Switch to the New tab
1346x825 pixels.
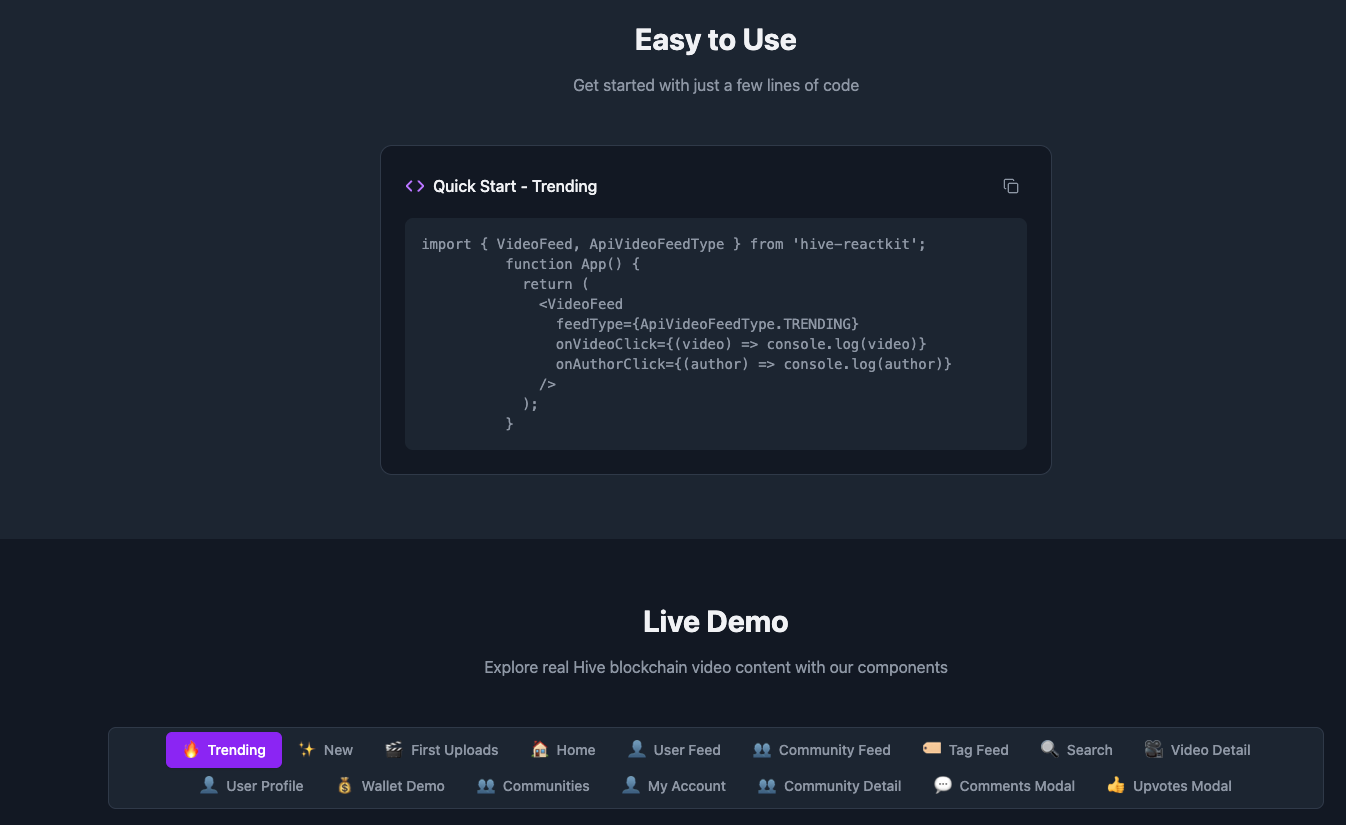[x=326, y=750]
